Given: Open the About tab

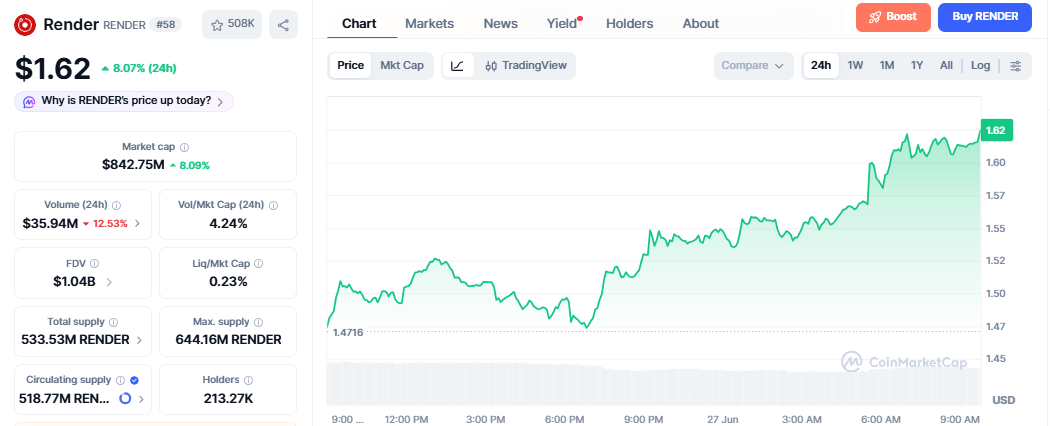Looking at the screenshot, I should tap(700, 23).
